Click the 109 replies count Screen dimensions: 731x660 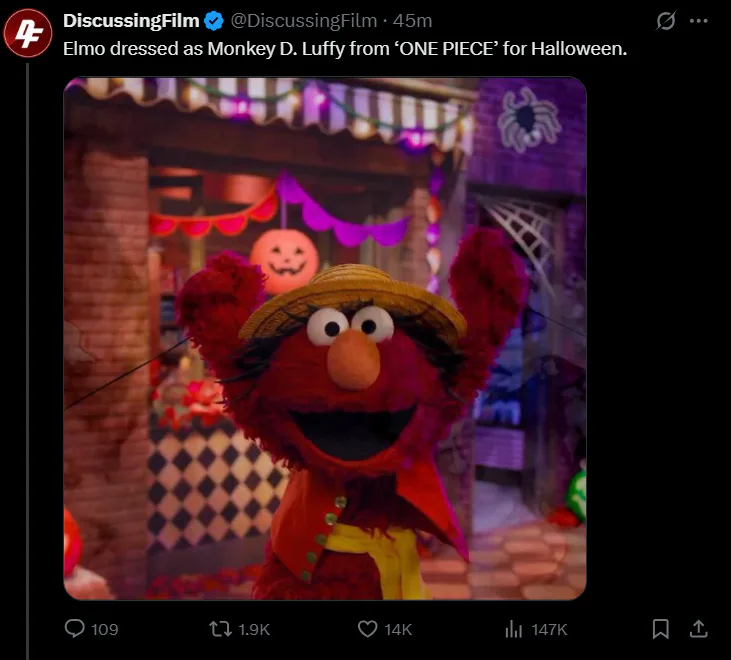[104, 630]
